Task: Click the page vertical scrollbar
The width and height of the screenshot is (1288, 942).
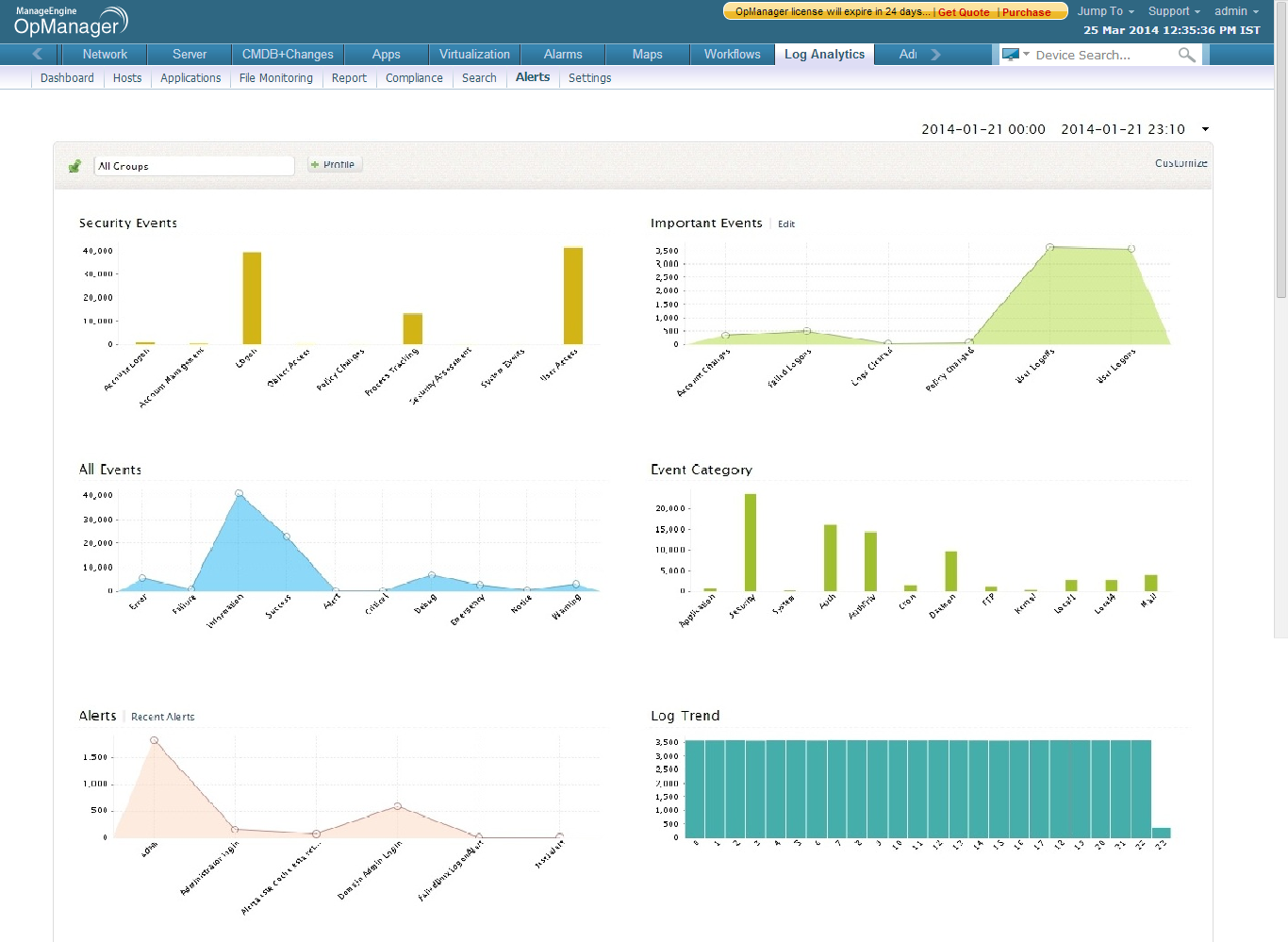Action: point(1280,151)
